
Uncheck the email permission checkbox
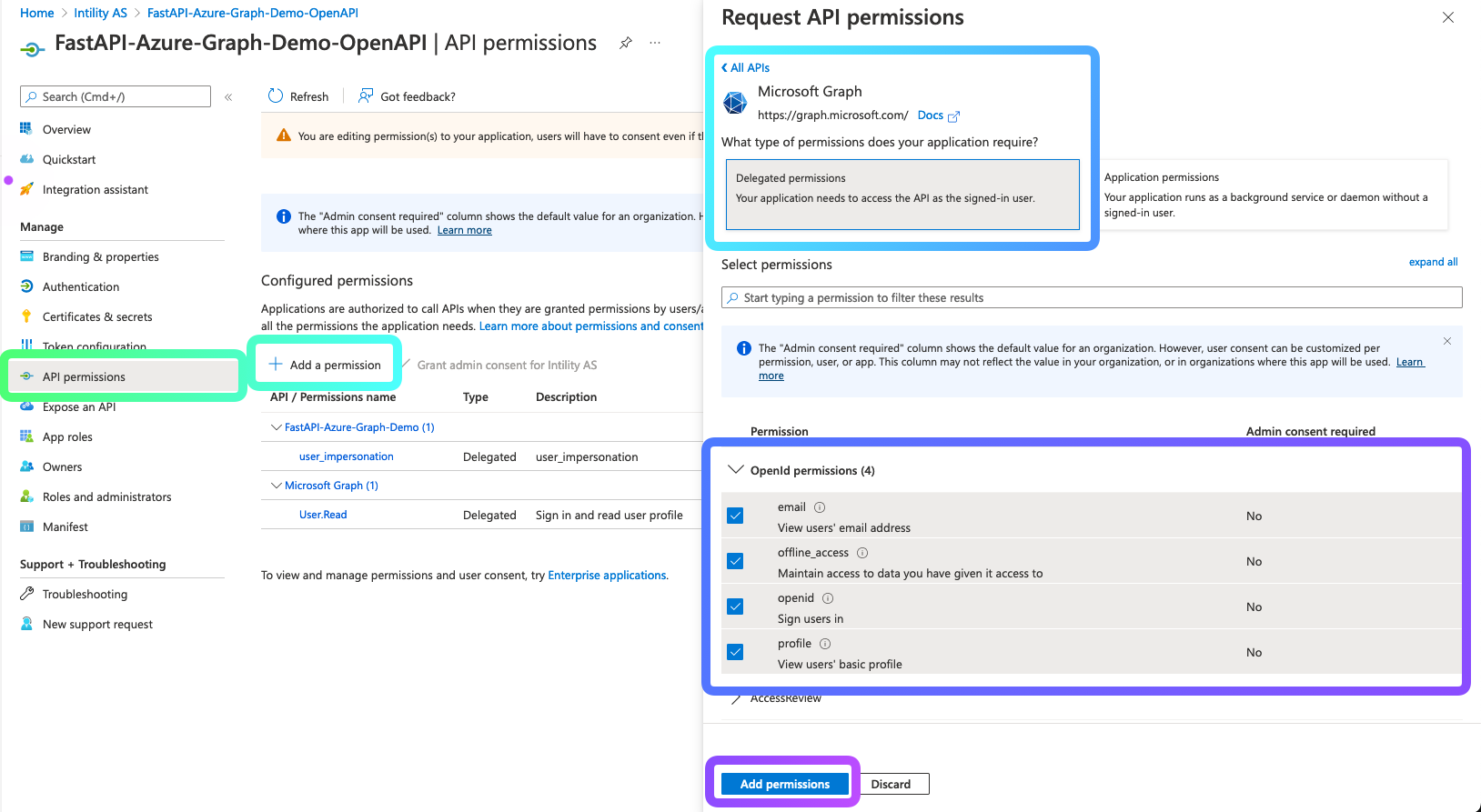[x=735, y=516]
